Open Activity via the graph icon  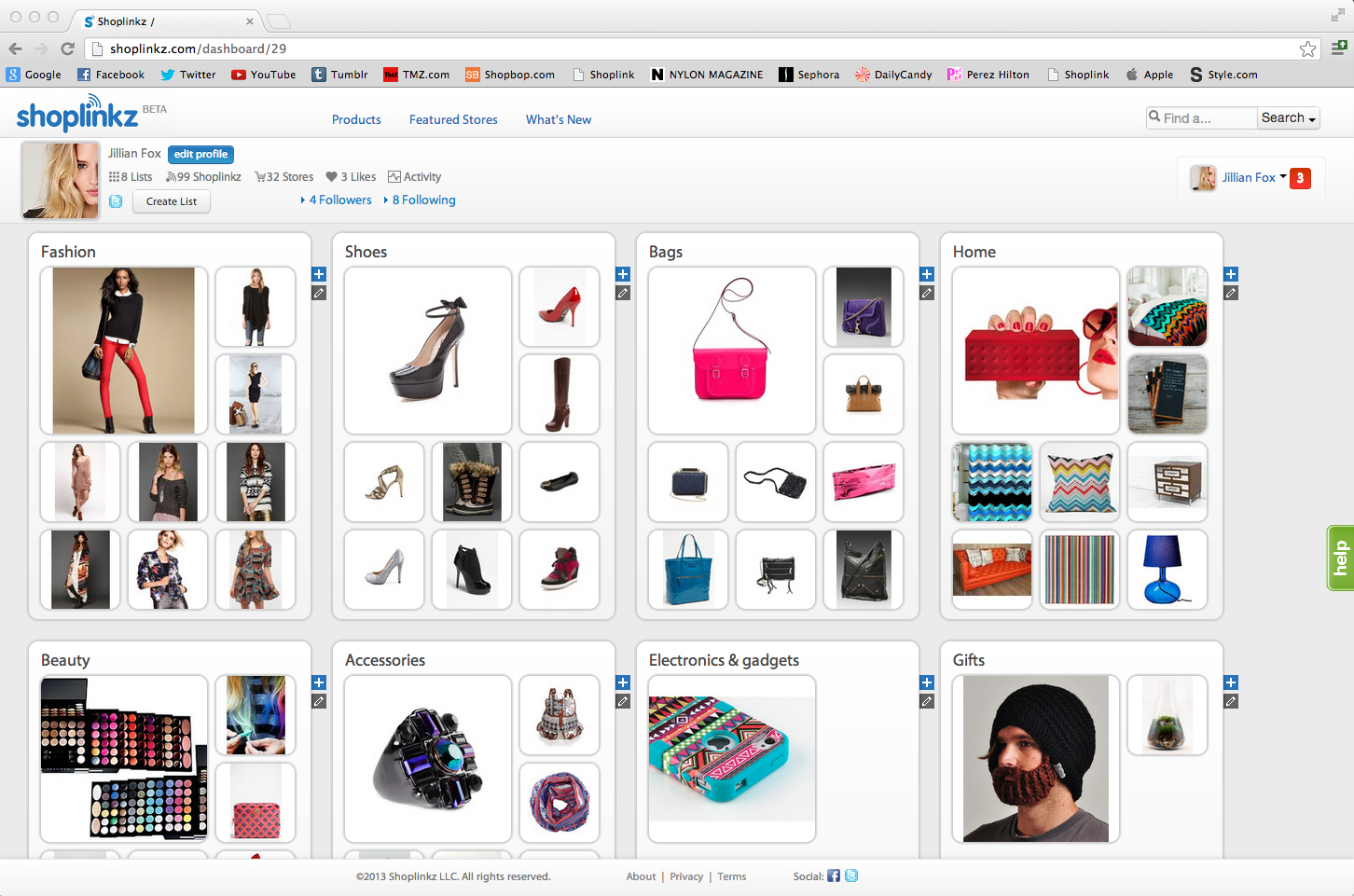(x=394, y=176)
